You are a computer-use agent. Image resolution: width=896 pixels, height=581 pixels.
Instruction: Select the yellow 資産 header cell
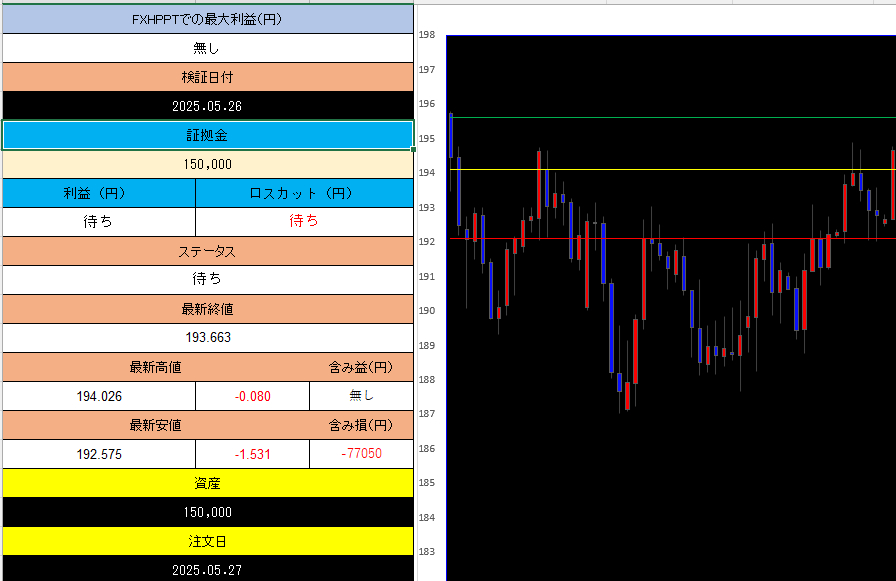pos(207,483)
